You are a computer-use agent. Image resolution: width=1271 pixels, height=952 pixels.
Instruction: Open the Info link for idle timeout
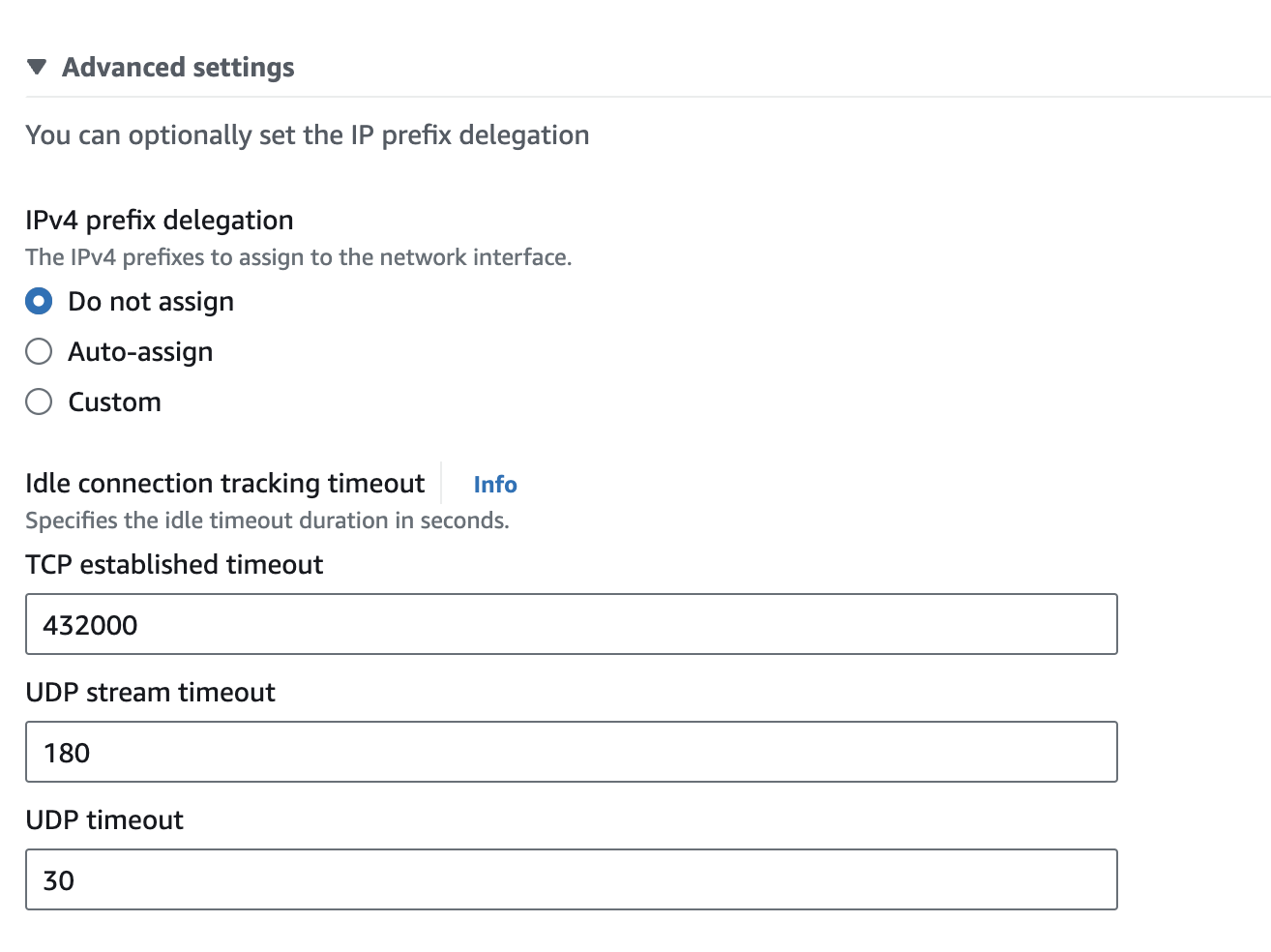[x=495, y=485]
